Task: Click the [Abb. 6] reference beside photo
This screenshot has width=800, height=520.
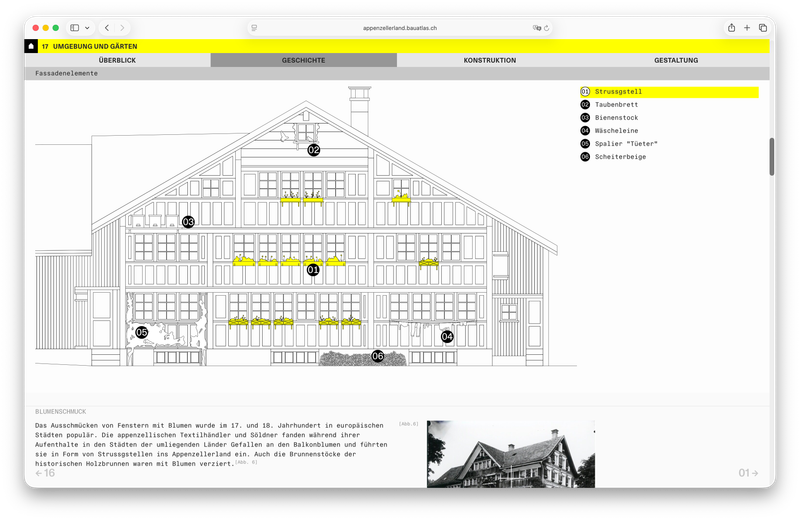Action: (408, 424)
